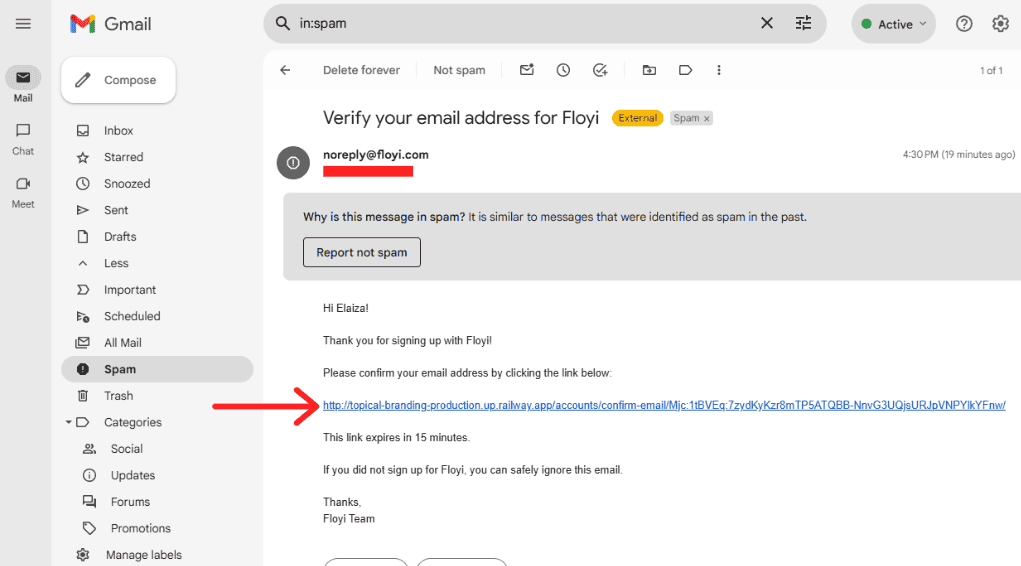The image size is (1021, 566).
Task: Open the Settings gear icon
Action: tap(1000, 24)
